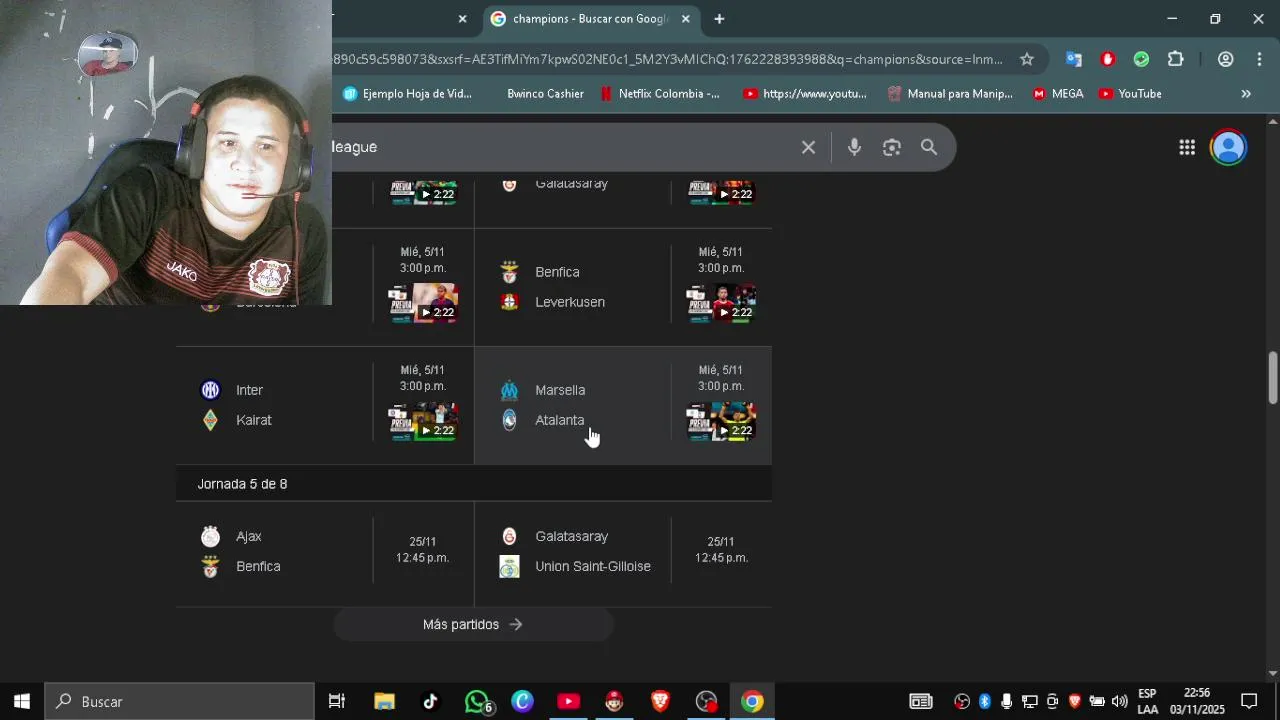Screen dimensions: 1280x720
Task: Open the Google Translate extension icon
Action: tap(1073, 59)
